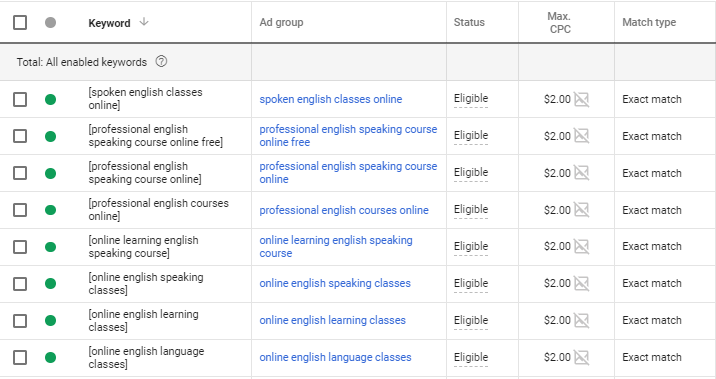Open ad group link online learning english speaking course

tap(336, 247)
